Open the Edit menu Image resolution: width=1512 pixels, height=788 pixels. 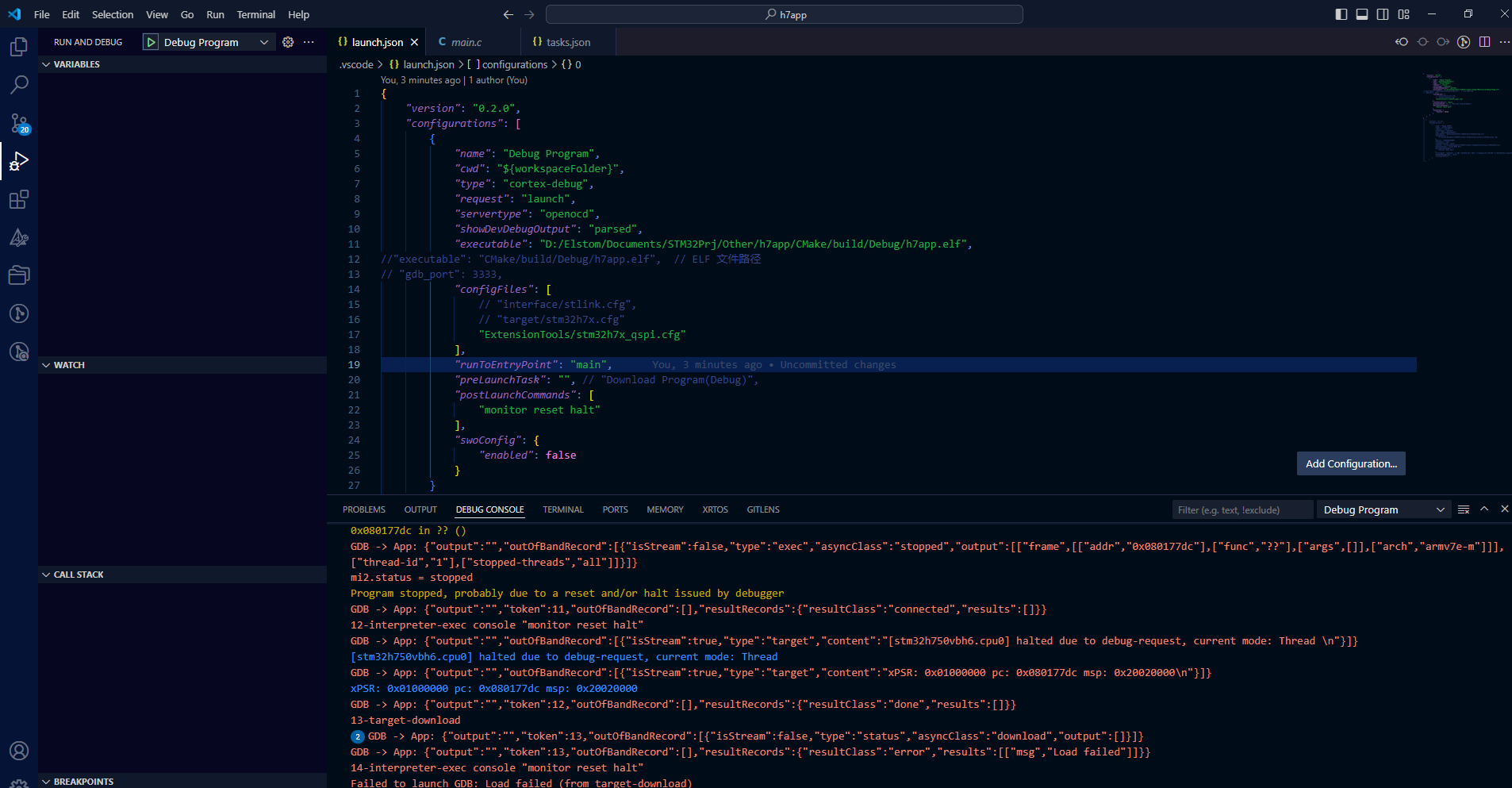[71, 14]
